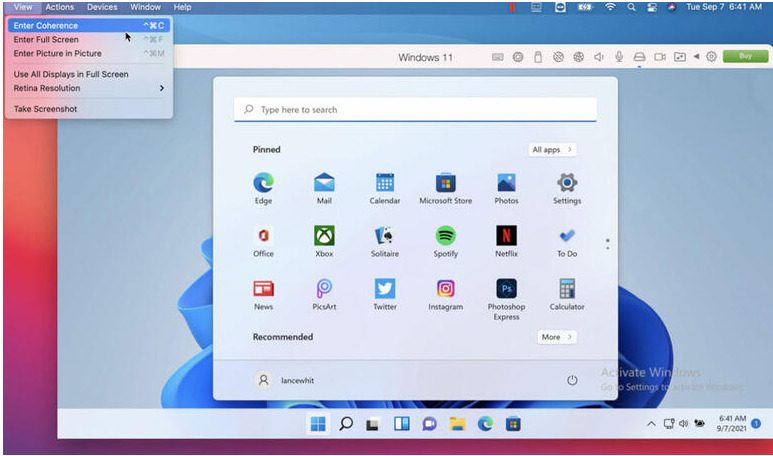Click the power button in Start menu
The image size is (773, 456).
[x=572, y=380]
